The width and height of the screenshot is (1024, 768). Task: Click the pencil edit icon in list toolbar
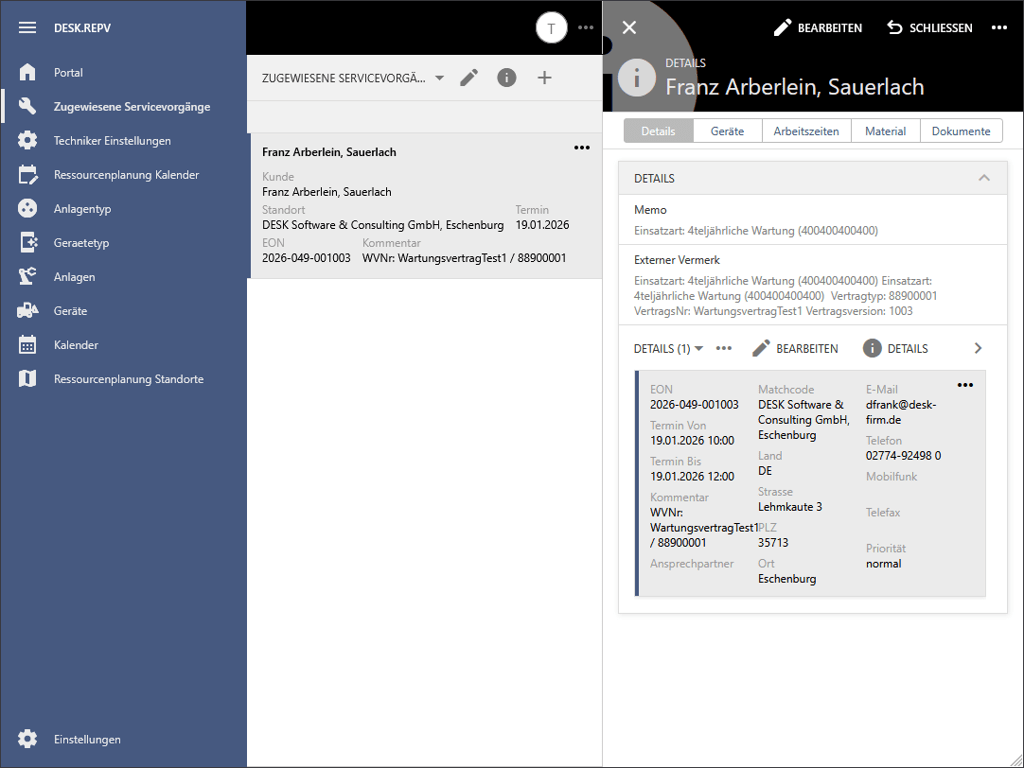(x=469, y=78)
